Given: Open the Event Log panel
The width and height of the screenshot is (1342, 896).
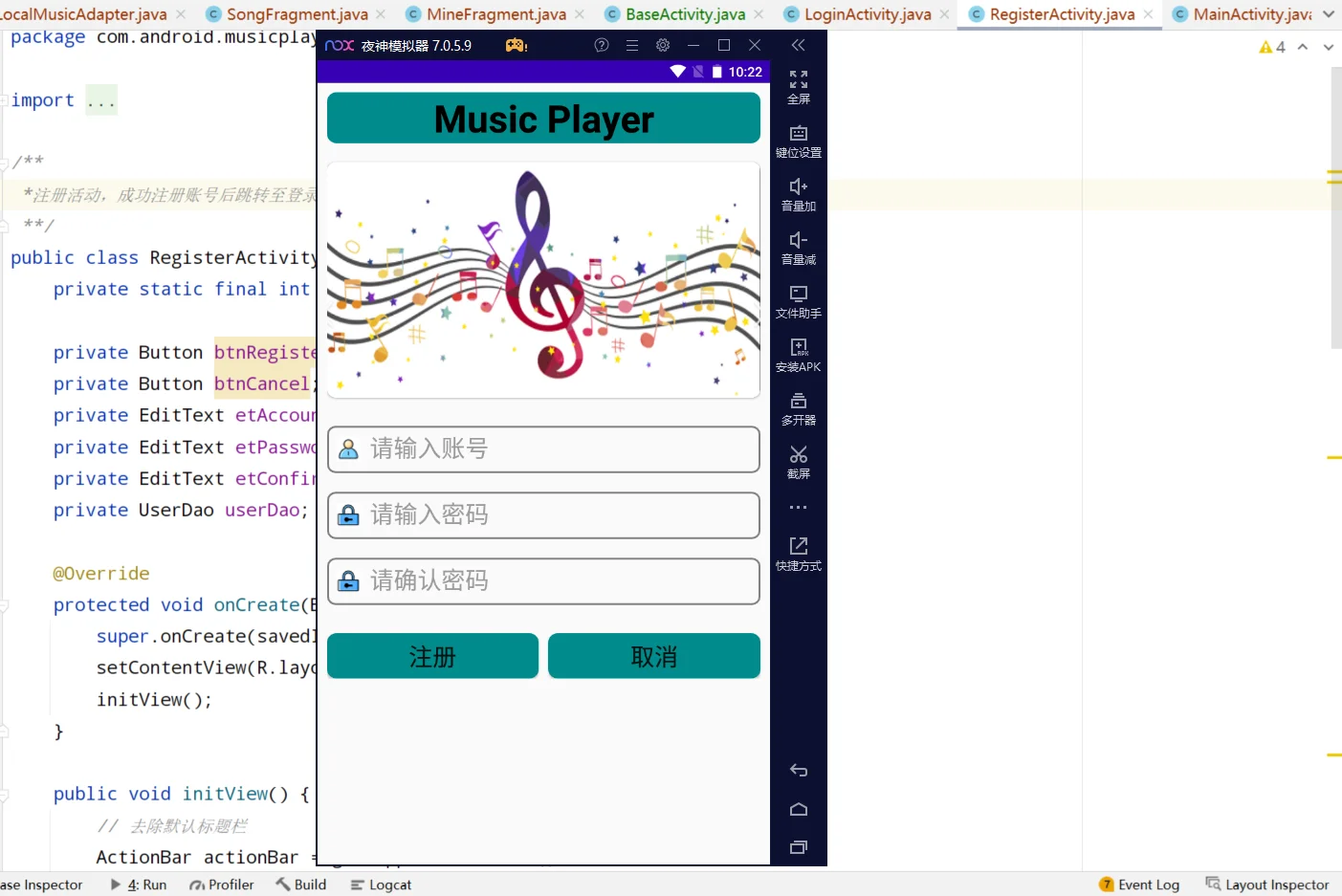Looking at the screenshot, I should click(x=1139, y=885).
